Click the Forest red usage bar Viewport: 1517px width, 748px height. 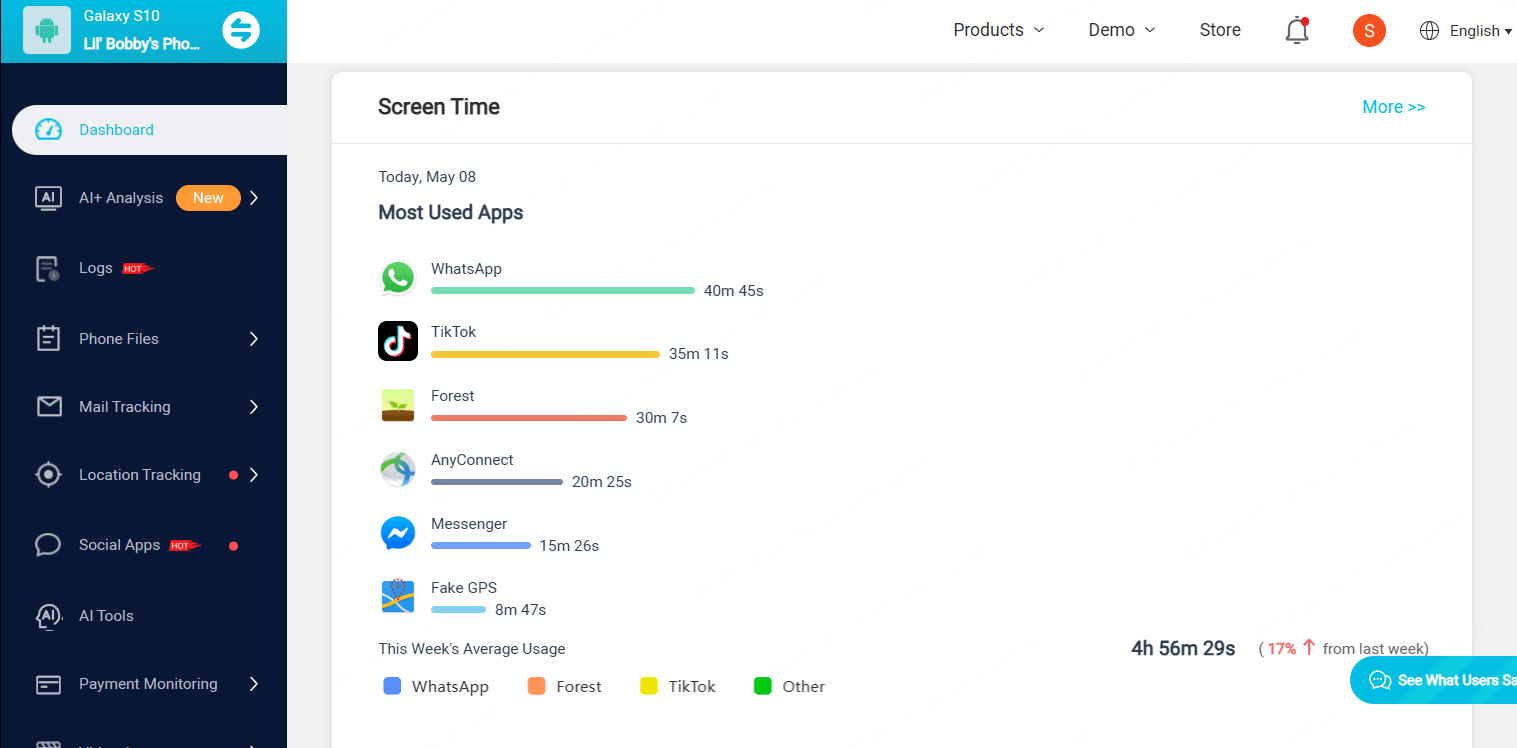pyautogui.click(x=529, y=418)
